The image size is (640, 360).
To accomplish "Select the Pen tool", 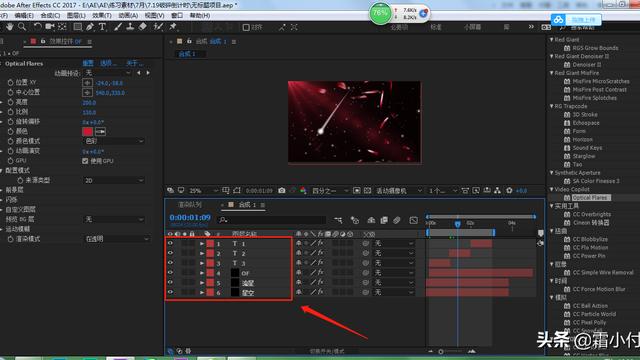I will point(90,27).
